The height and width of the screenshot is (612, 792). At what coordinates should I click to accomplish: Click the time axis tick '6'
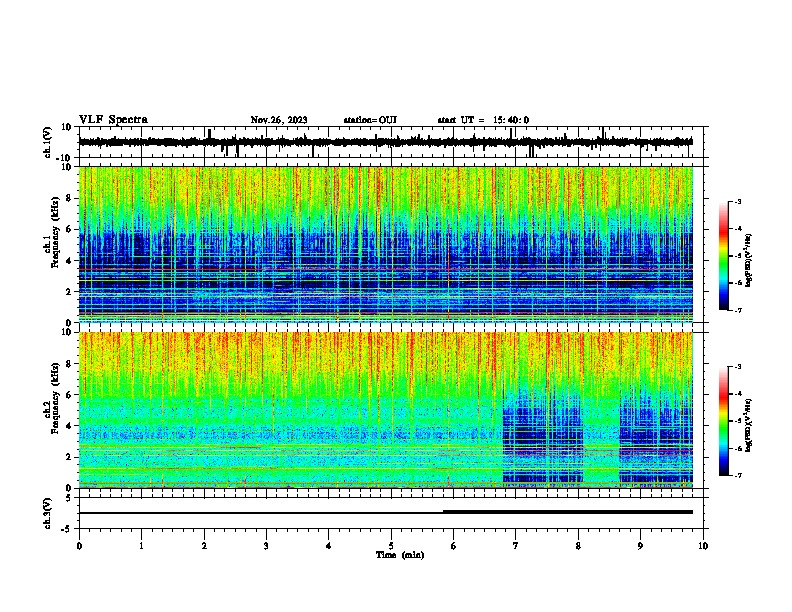tap(454, 546)
